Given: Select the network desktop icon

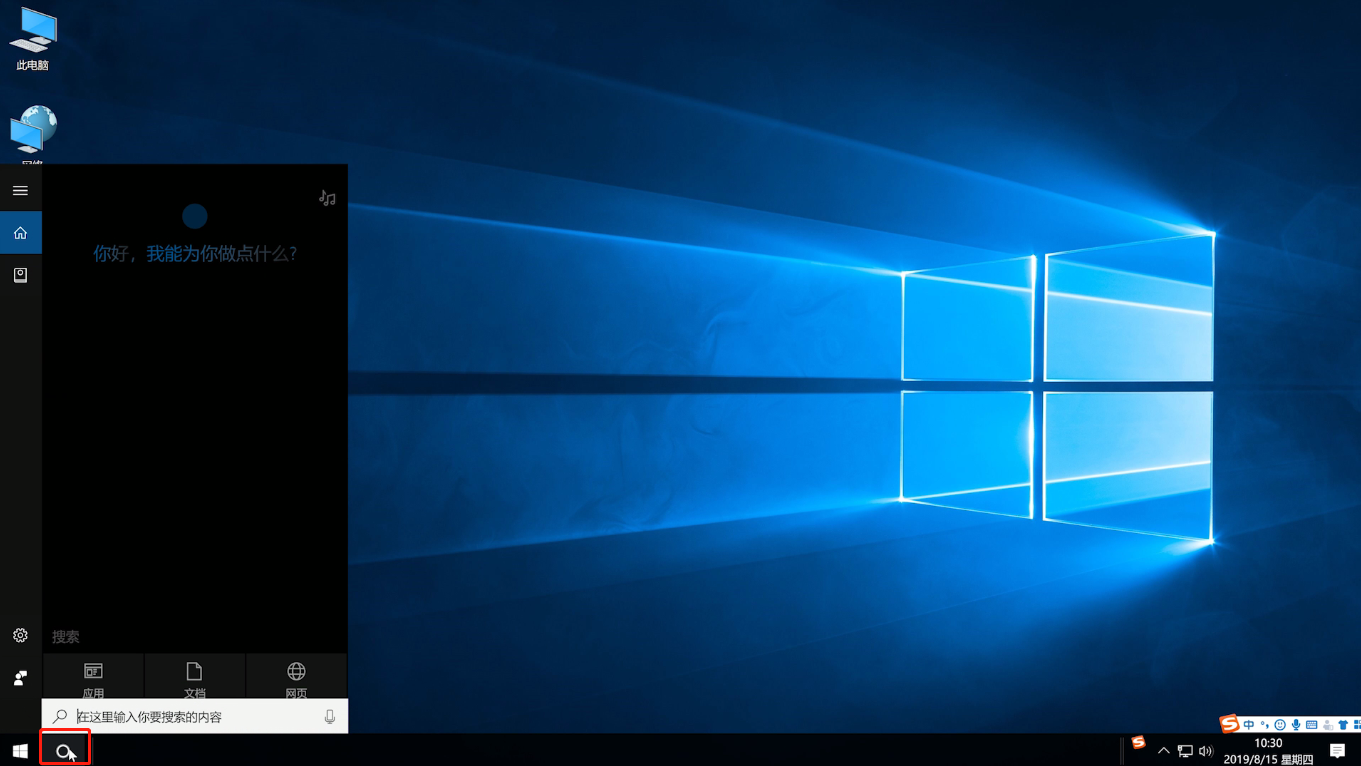Looking at the screenshot, I should pyautogui.click(x=32, y=135).
